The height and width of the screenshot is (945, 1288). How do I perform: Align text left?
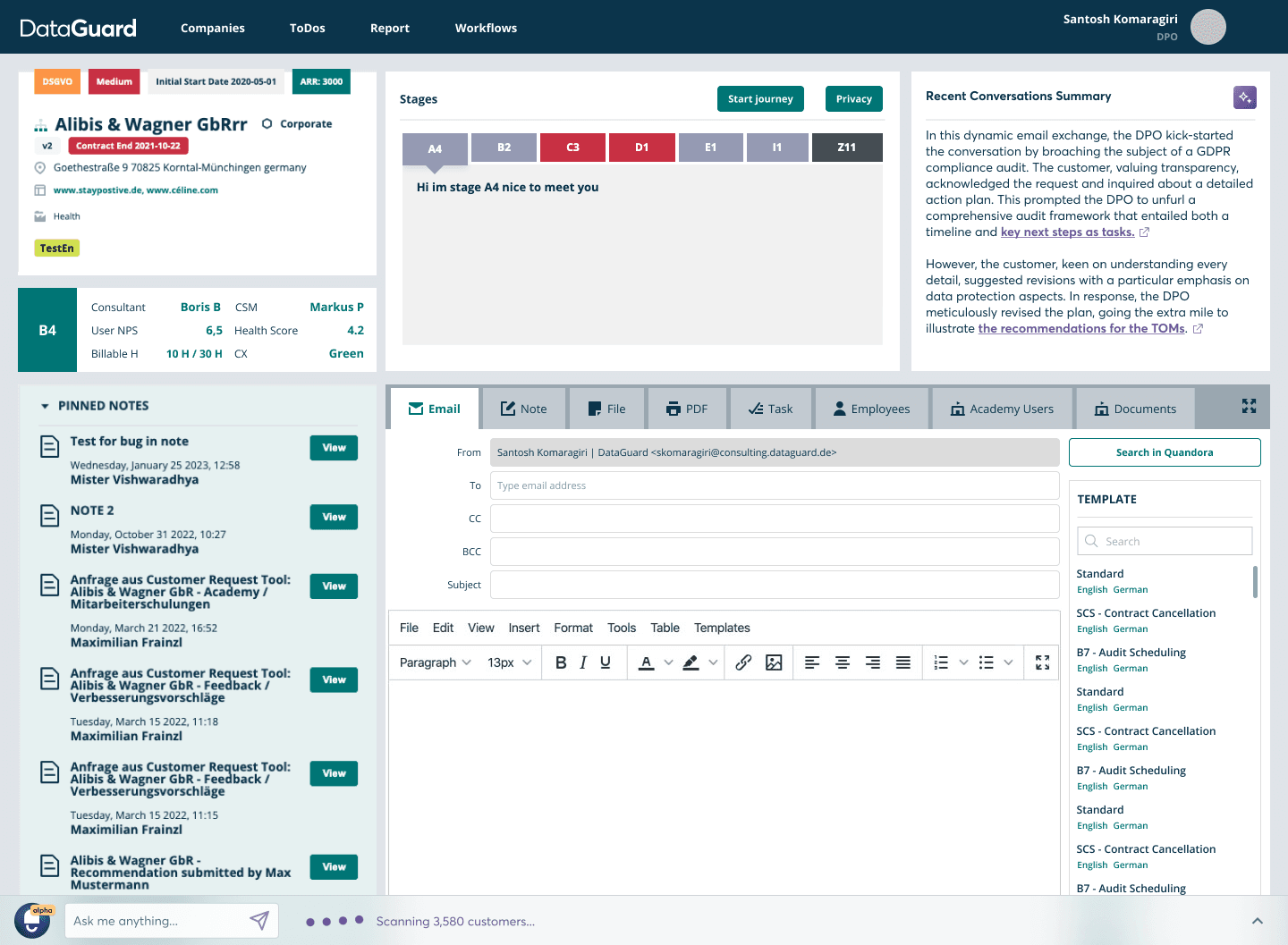[x=812, y=662]
